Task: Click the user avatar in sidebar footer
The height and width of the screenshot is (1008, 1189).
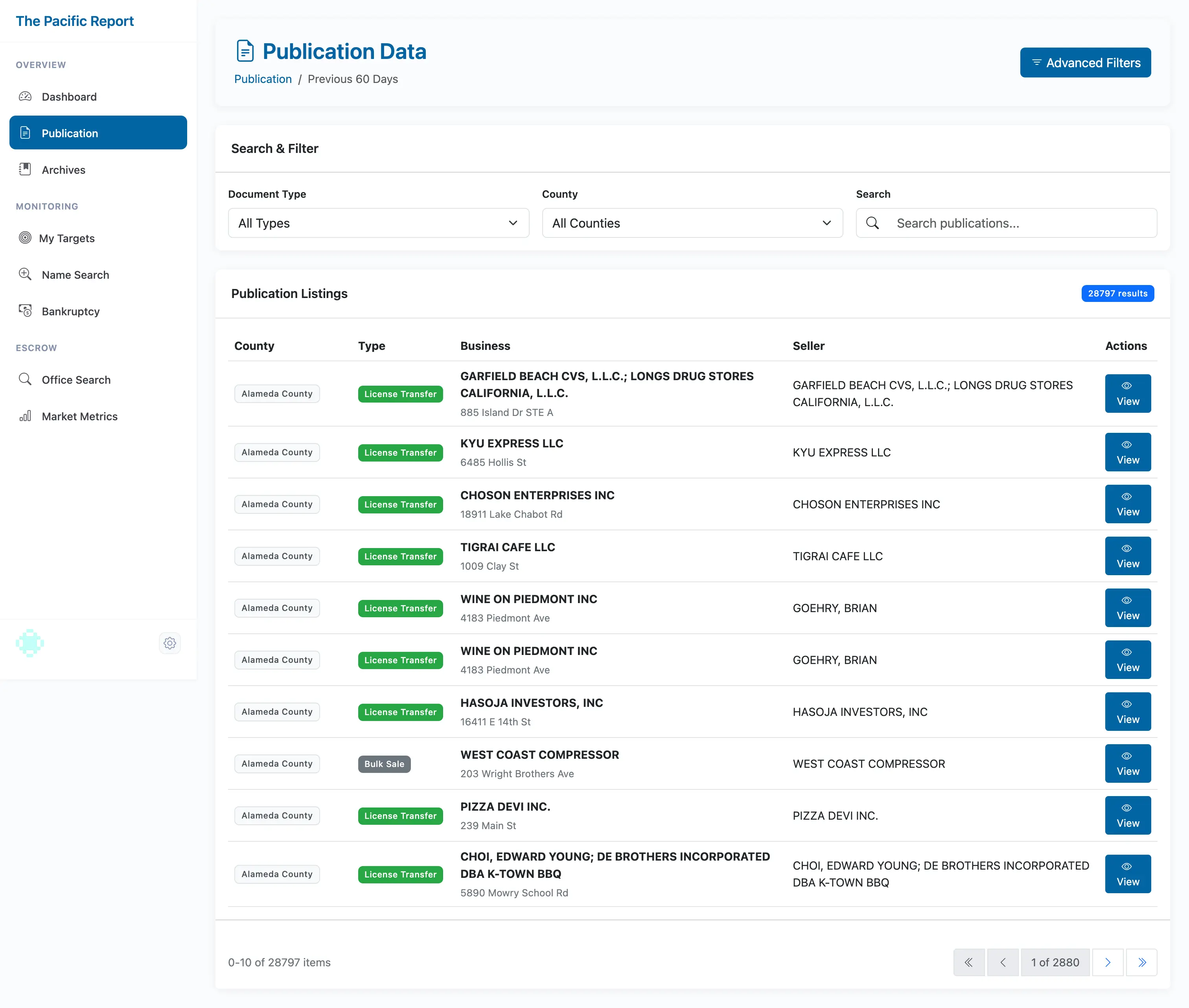Action: point(30,644)
